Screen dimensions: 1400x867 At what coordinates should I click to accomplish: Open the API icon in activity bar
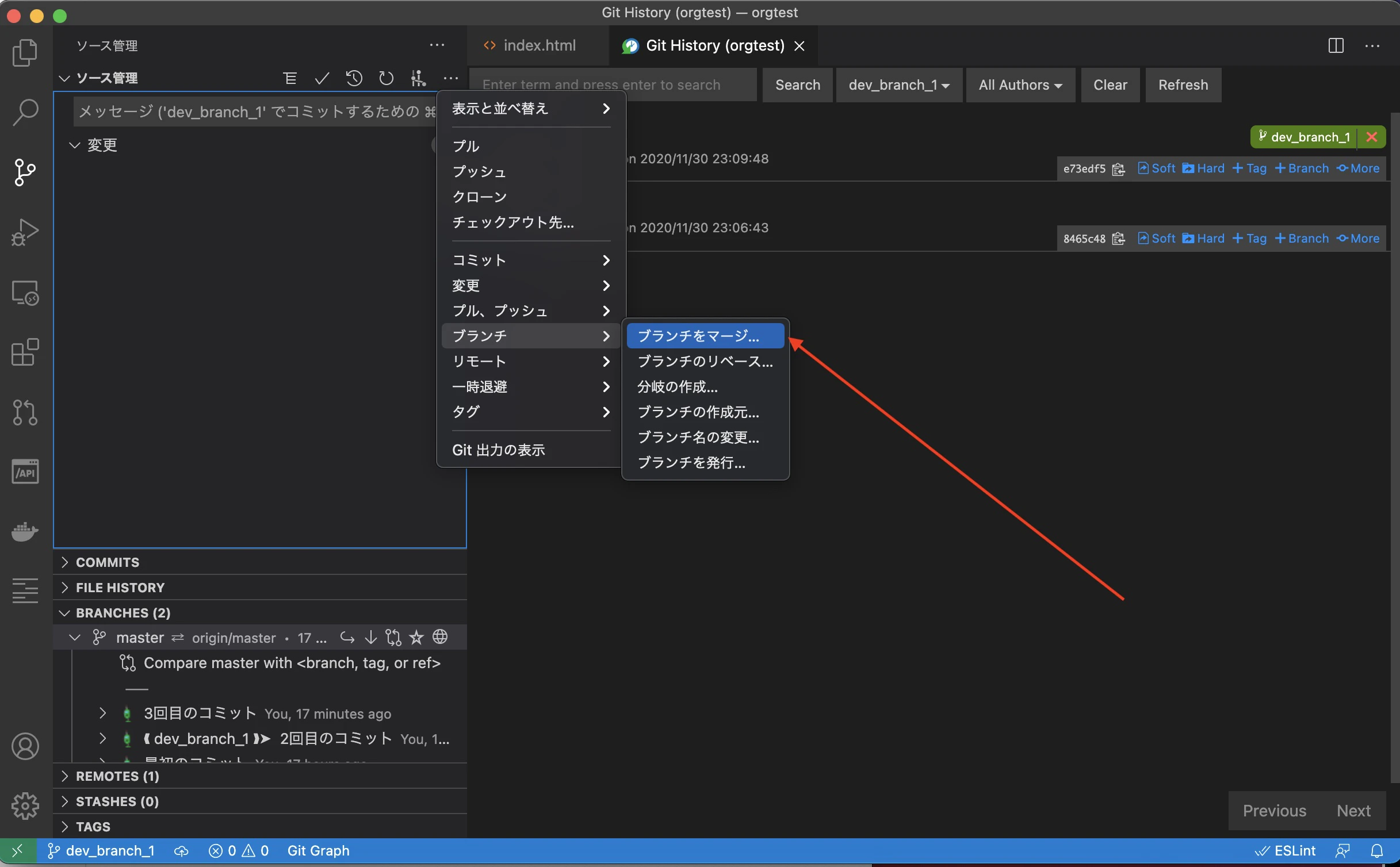pos(25,472)
